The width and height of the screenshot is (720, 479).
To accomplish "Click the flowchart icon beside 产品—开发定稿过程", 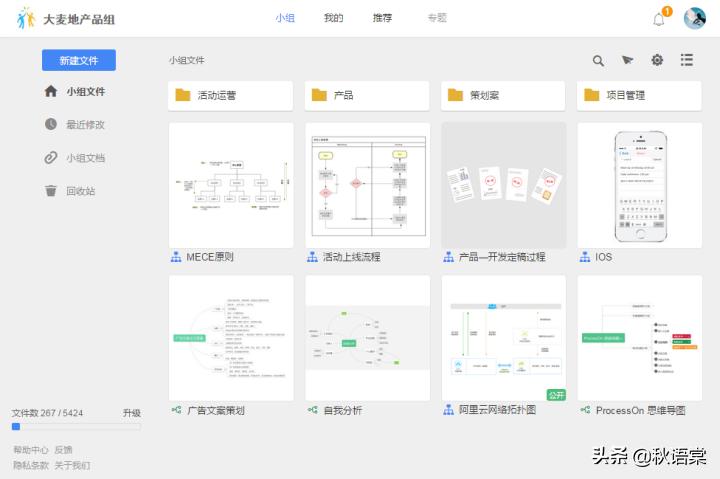I will click(449, 257).
